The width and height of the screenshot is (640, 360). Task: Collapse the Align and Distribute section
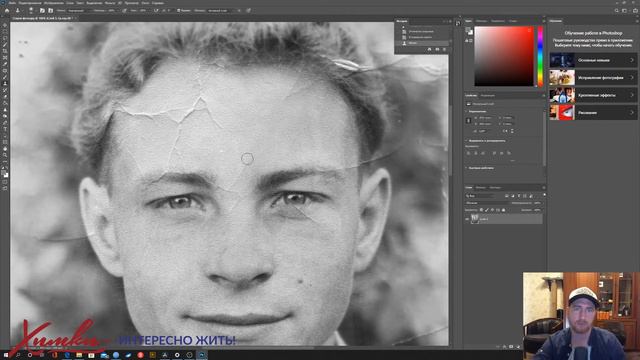pyautogui.click(x=466, y=140)
